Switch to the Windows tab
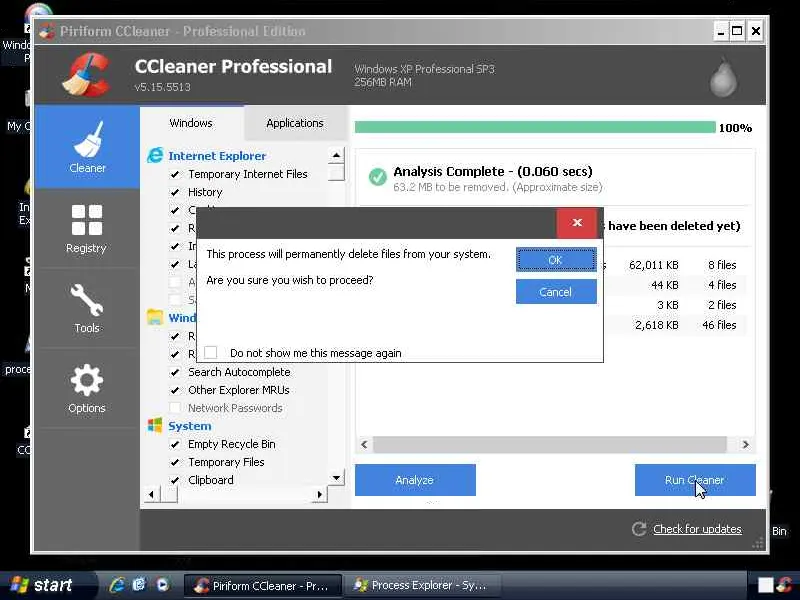 pos(191,123)
